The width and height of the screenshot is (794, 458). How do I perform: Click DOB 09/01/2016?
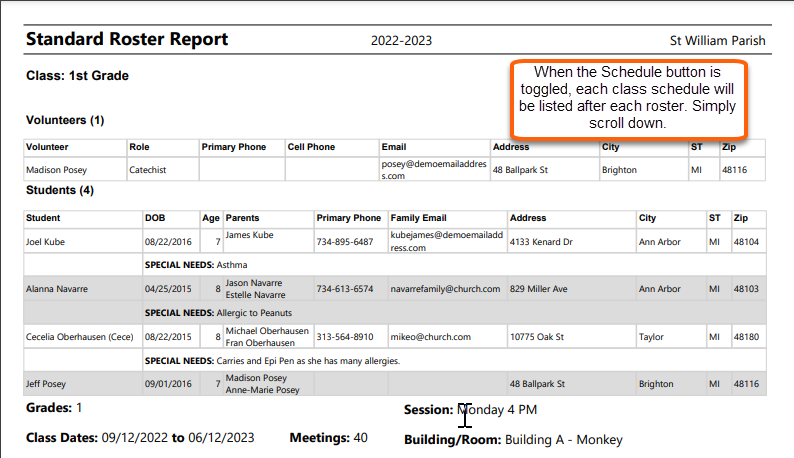(168, 384)
